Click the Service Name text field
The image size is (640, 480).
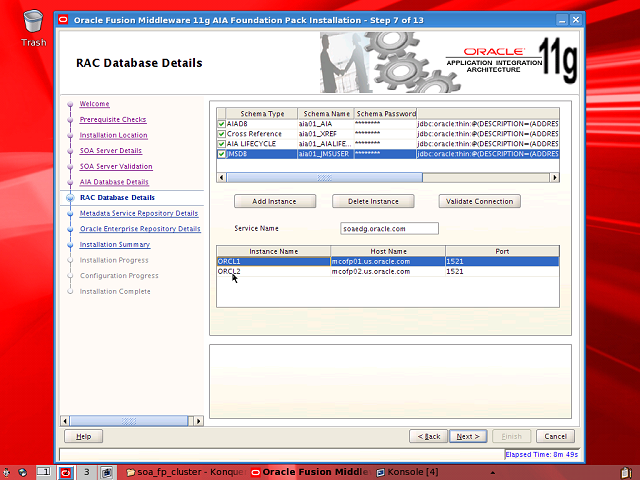(x=389, y=228)
